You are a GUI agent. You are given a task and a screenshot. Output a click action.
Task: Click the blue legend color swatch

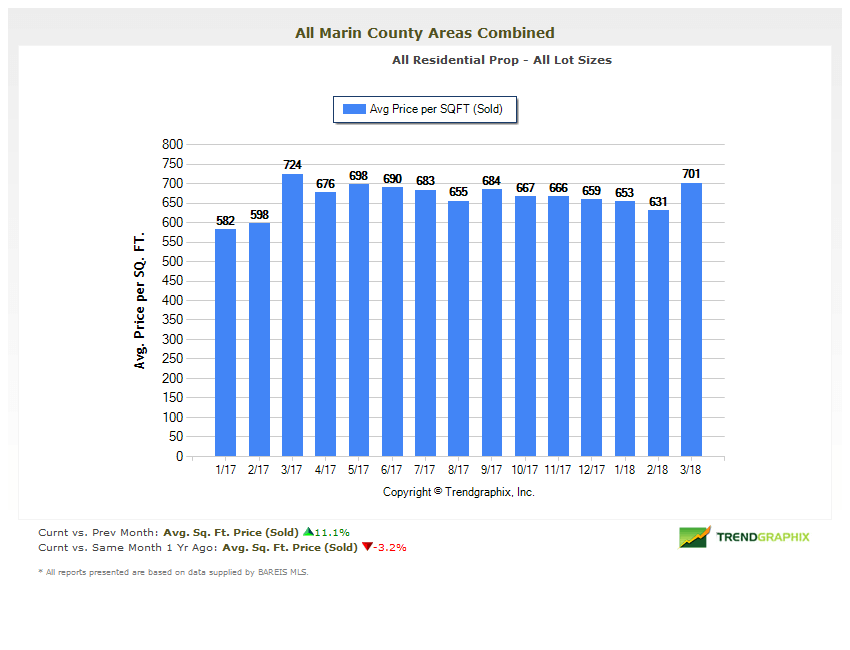(354, 109)
